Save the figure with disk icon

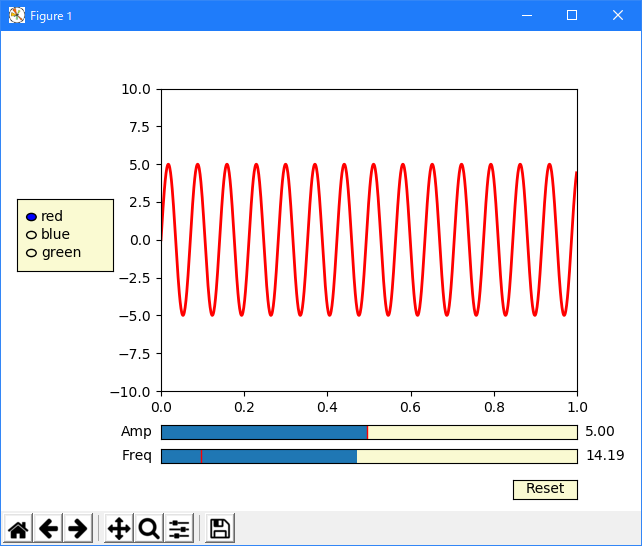[220, 528]
